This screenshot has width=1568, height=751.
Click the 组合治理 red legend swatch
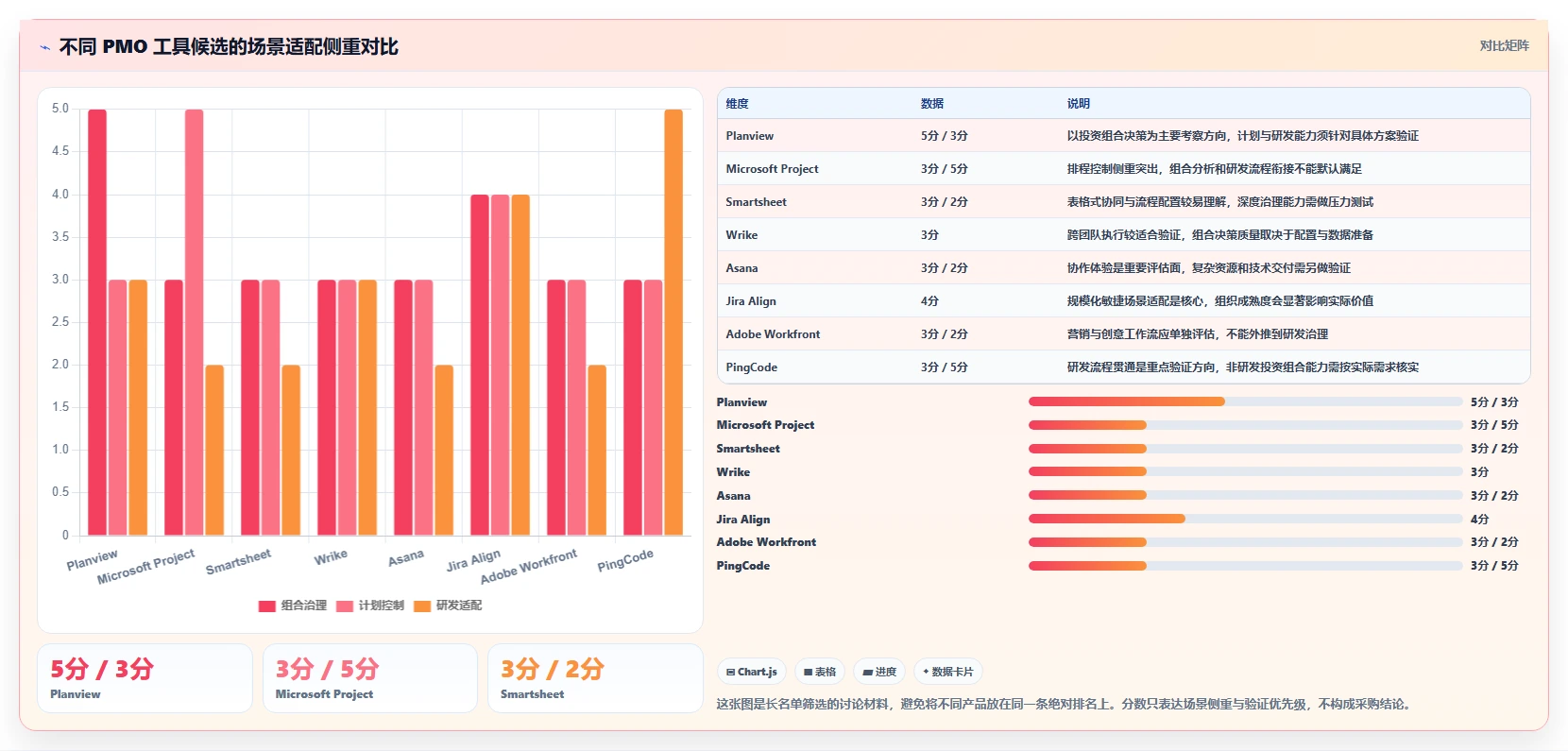tap(267, 606)
